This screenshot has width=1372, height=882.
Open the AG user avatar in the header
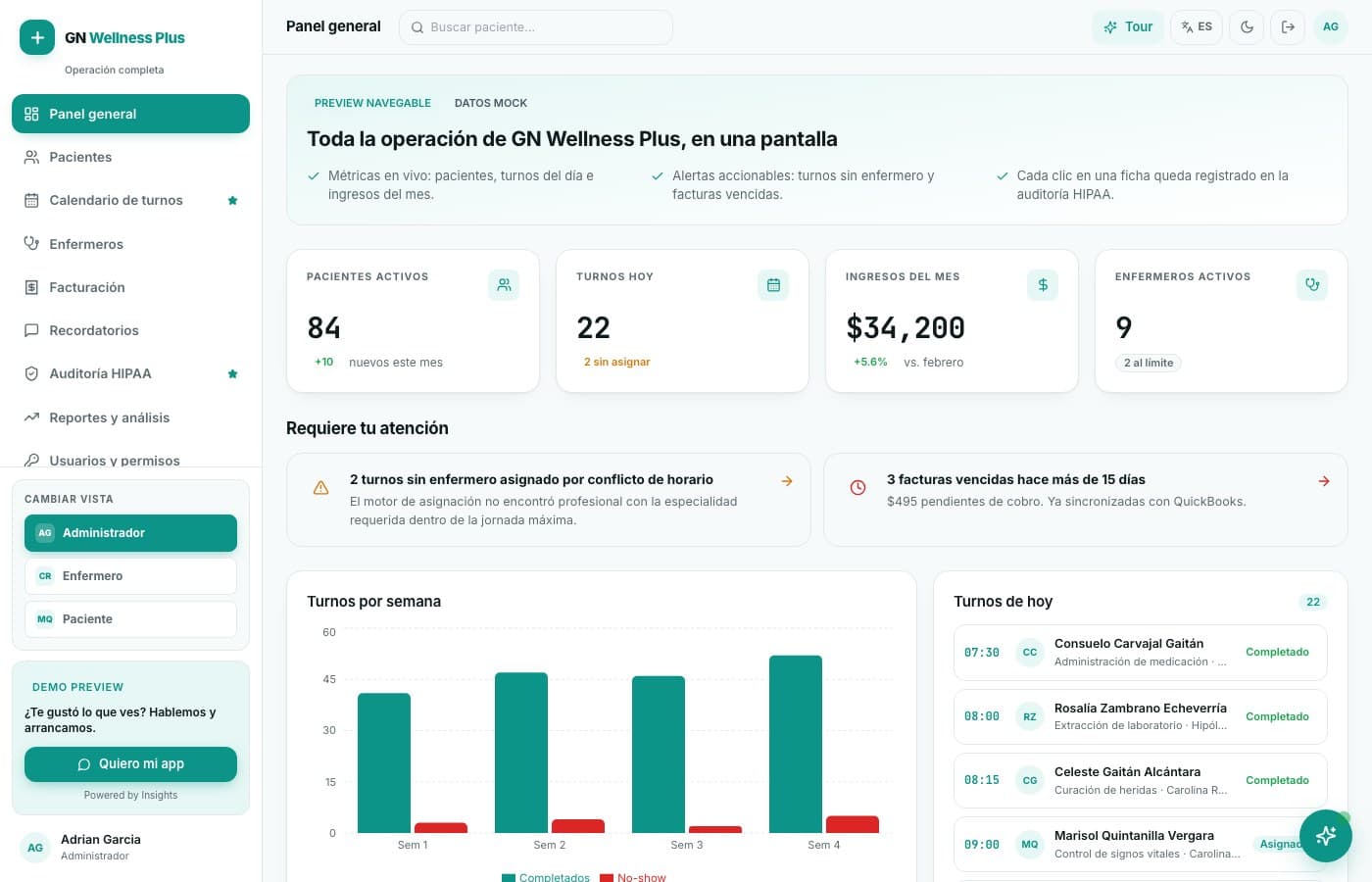tap(1330, 27)
